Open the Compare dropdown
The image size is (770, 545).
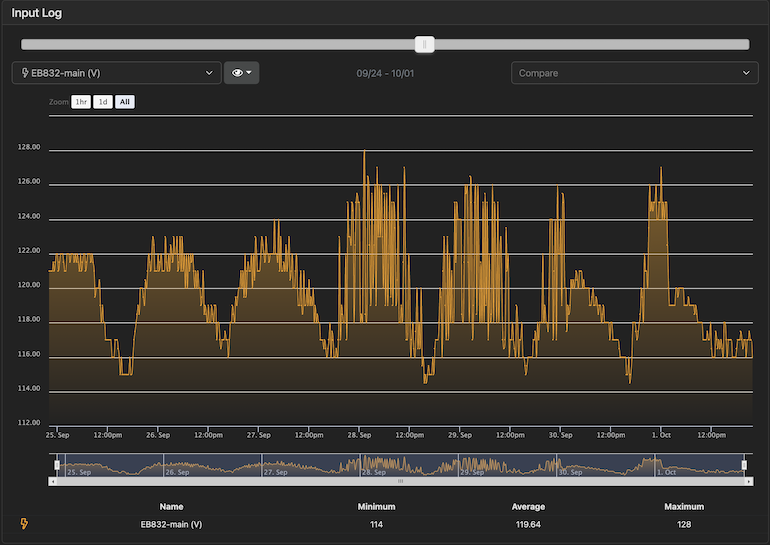coord(634,73)
